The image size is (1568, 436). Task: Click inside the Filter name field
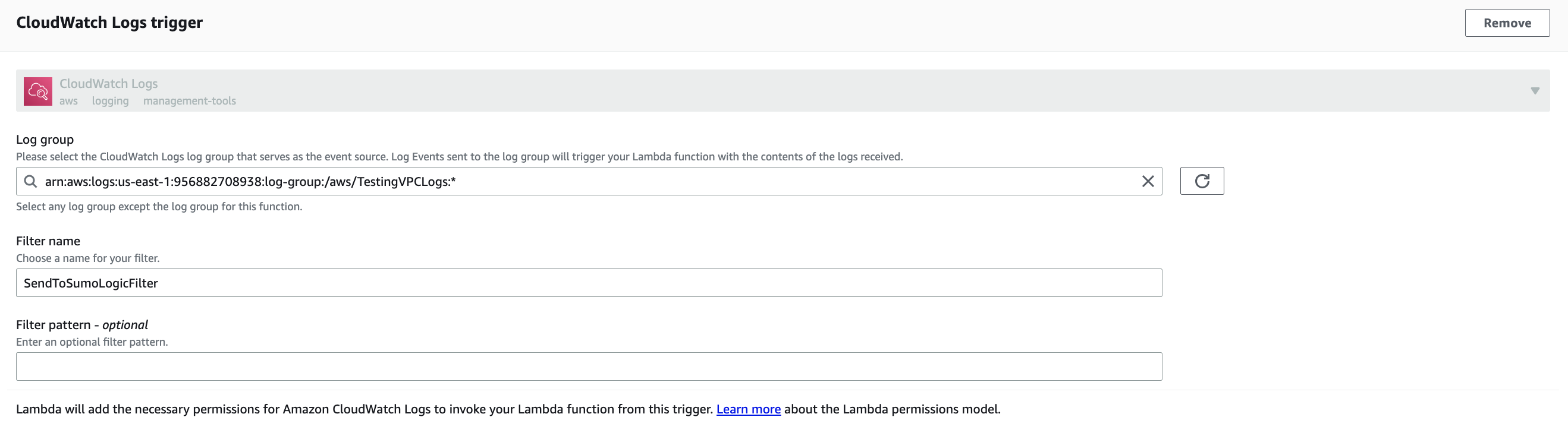click(x=589, y=282)
